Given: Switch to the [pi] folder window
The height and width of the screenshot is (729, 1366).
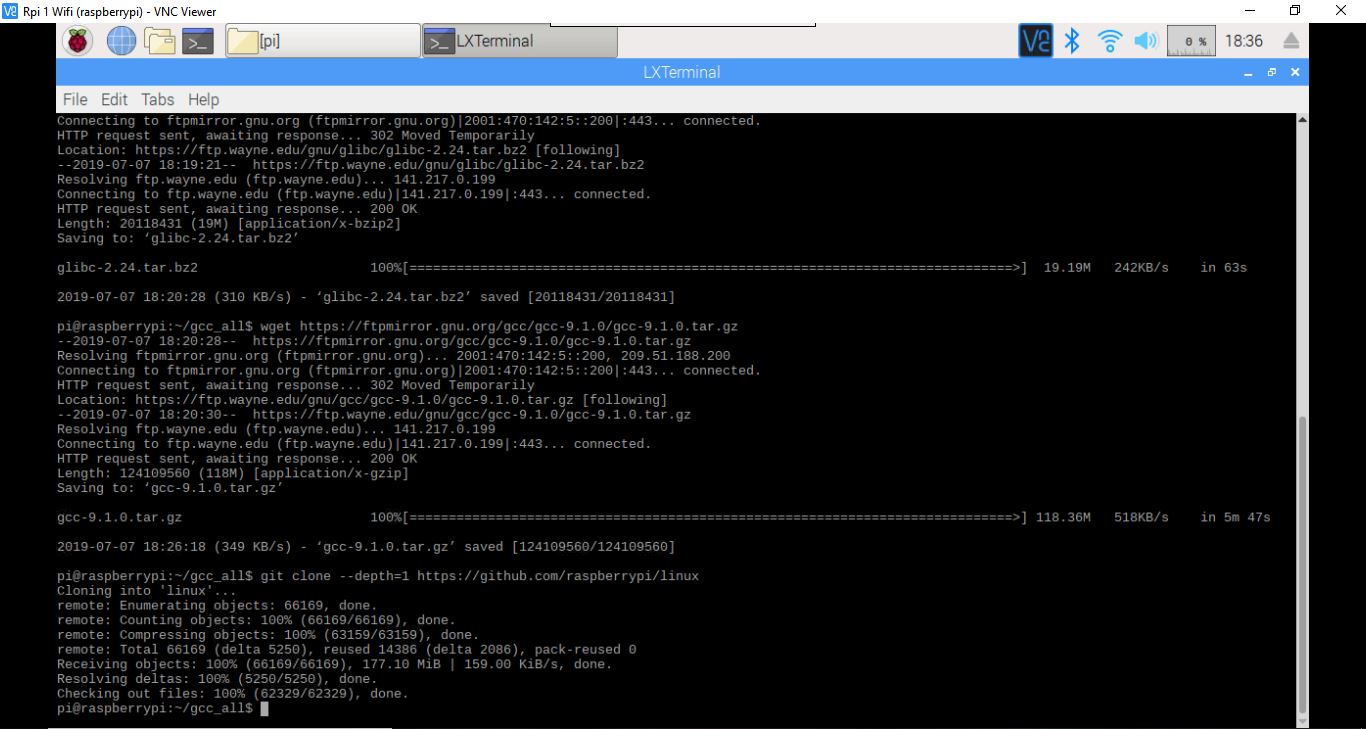Looking at the screenshot, I should click(322, 41).
